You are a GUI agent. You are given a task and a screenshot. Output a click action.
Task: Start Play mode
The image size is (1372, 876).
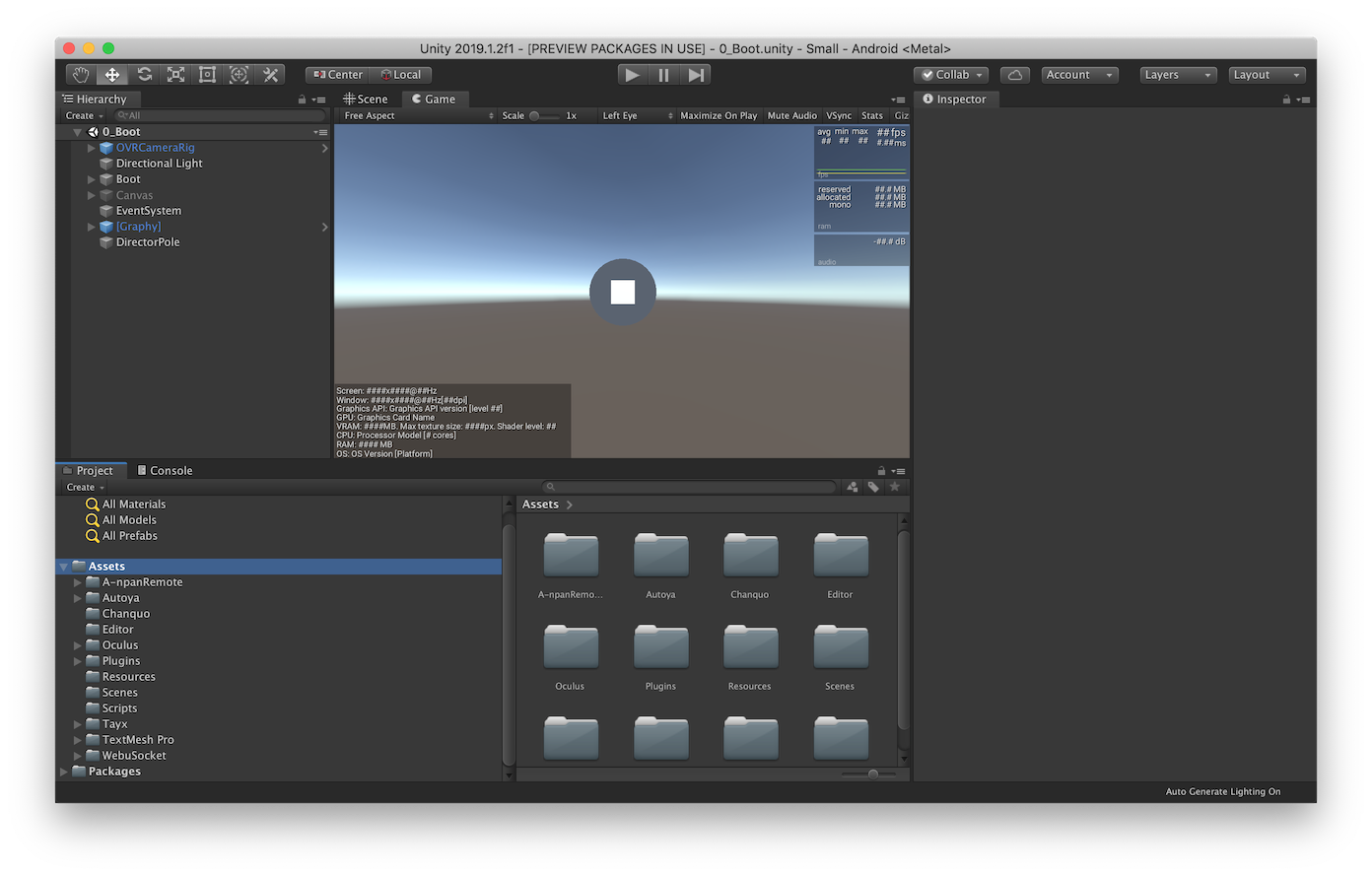click(633, 75)
